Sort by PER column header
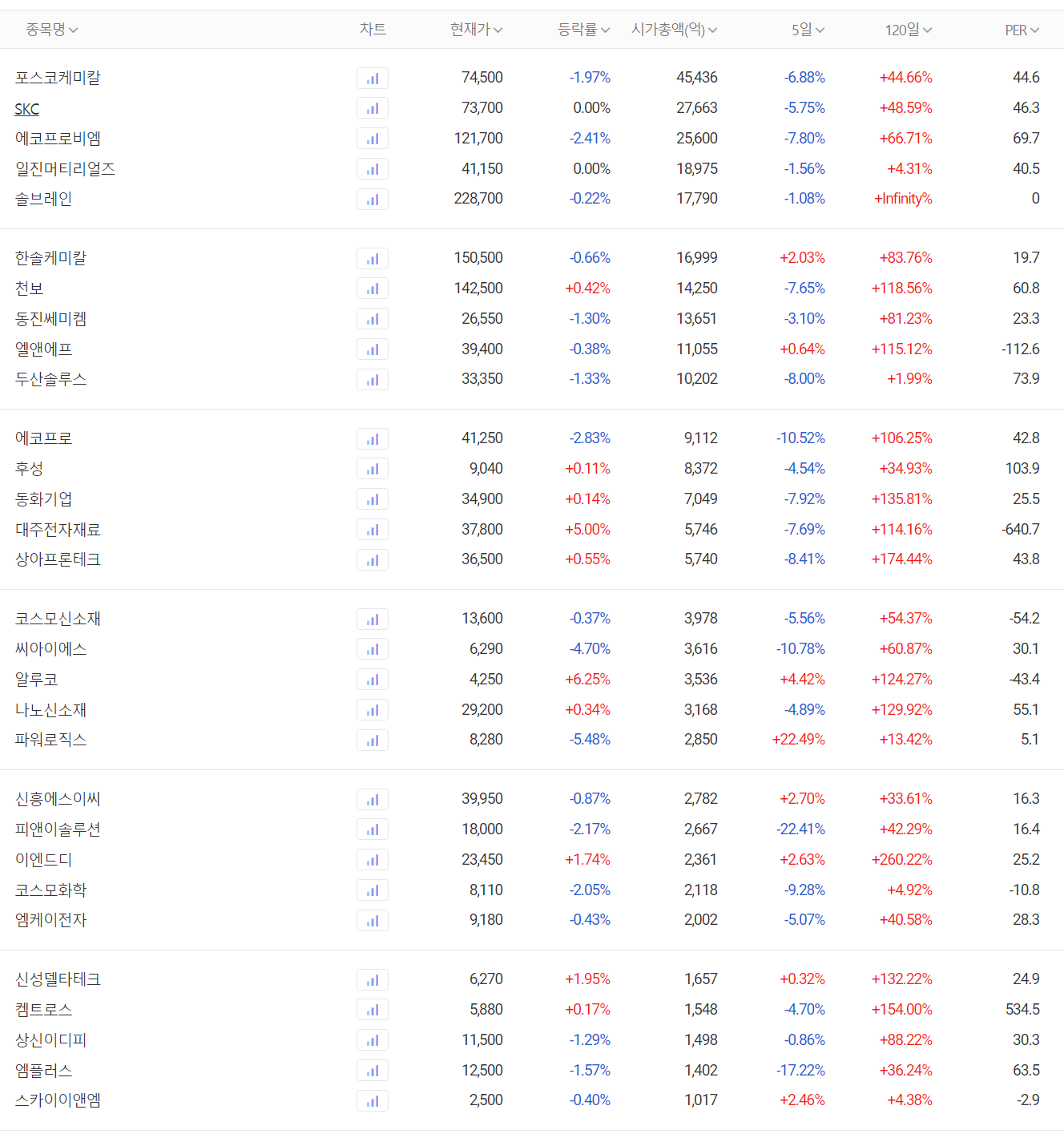 pos(1022,30)
